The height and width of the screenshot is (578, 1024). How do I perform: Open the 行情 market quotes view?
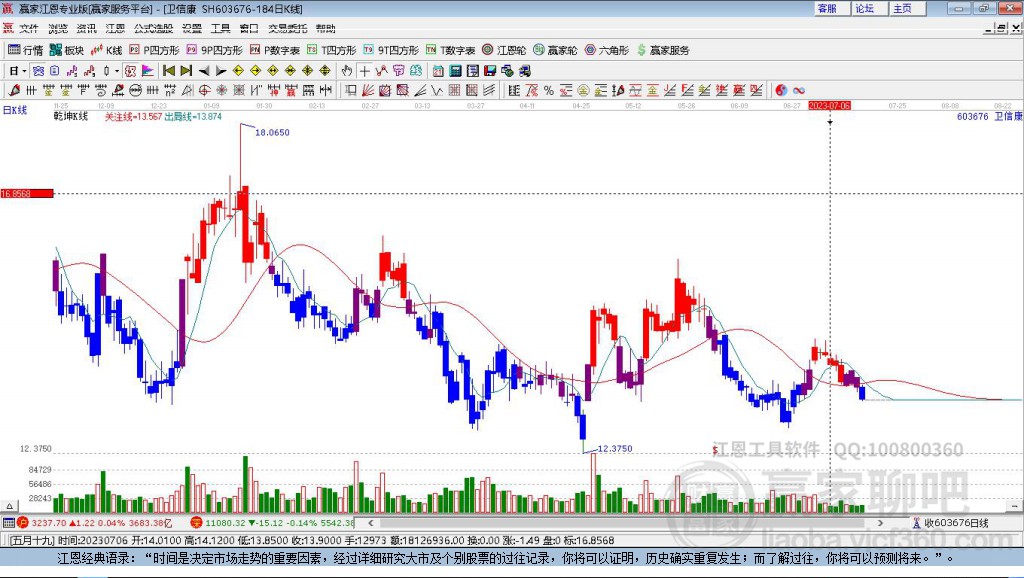click(x=25, y=50)
